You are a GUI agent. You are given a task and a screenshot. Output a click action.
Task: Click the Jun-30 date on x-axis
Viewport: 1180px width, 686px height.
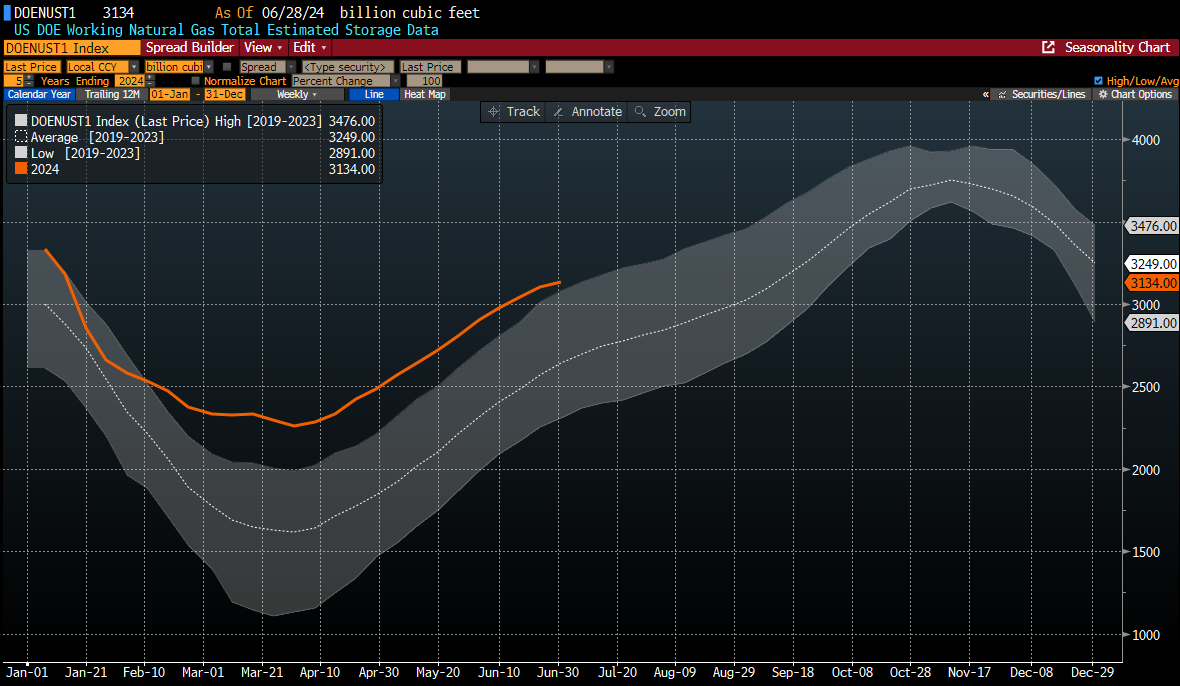558,672
